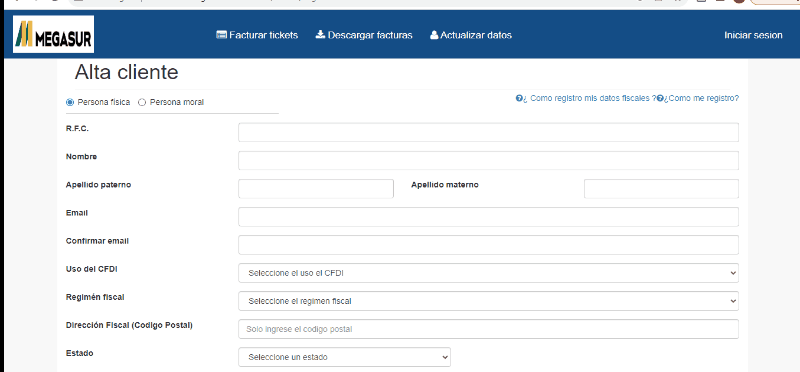
Task: Click the Alta cliente heading text
Action: point(127,72)
